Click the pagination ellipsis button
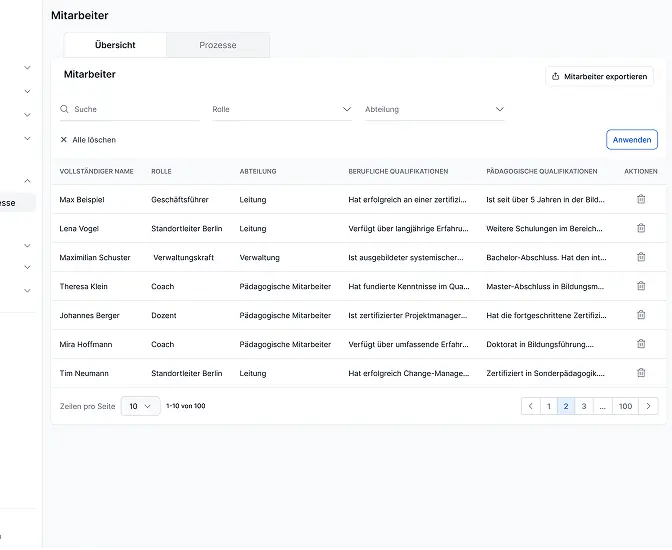The image size is (672, 550). pos(603,406)
